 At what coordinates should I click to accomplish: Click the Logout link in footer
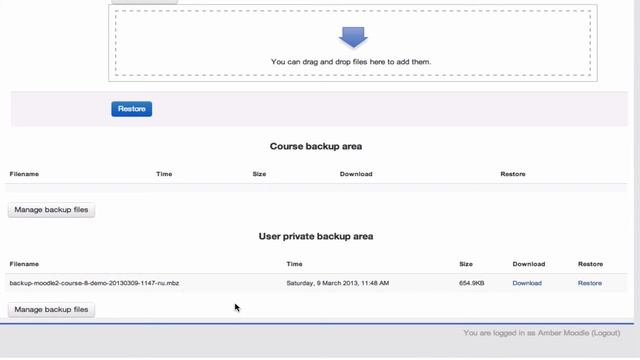[606, 333]
